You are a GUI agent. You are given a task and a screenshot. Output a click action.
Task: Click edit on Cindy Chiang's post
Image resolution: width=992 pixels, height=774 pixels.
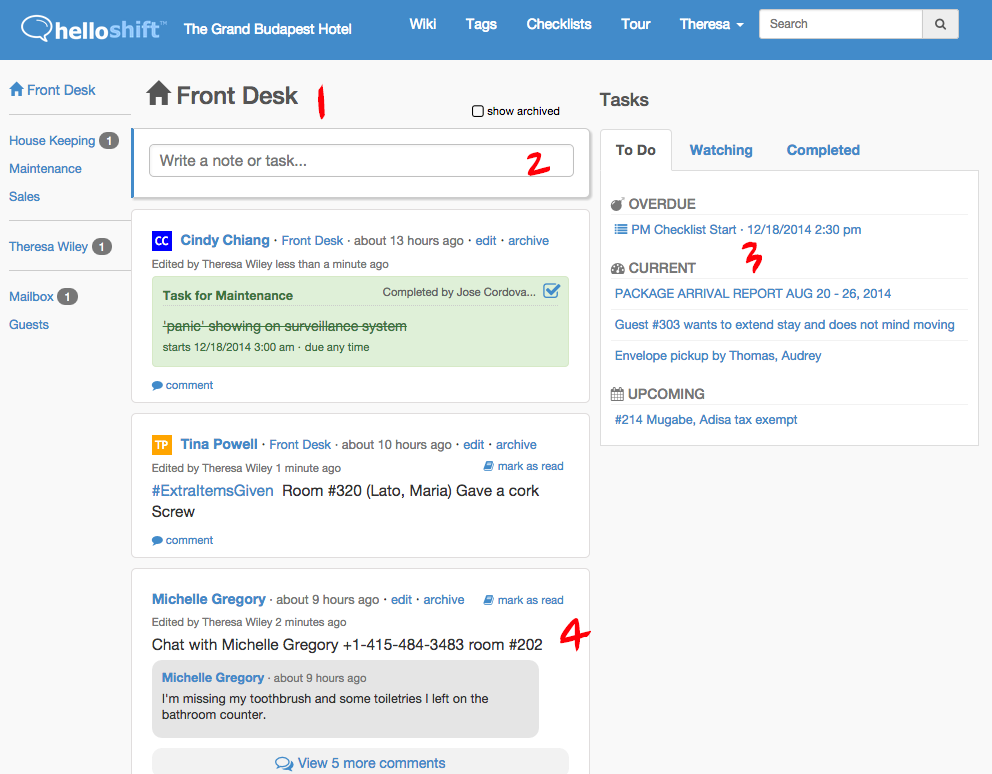(486, 240)
